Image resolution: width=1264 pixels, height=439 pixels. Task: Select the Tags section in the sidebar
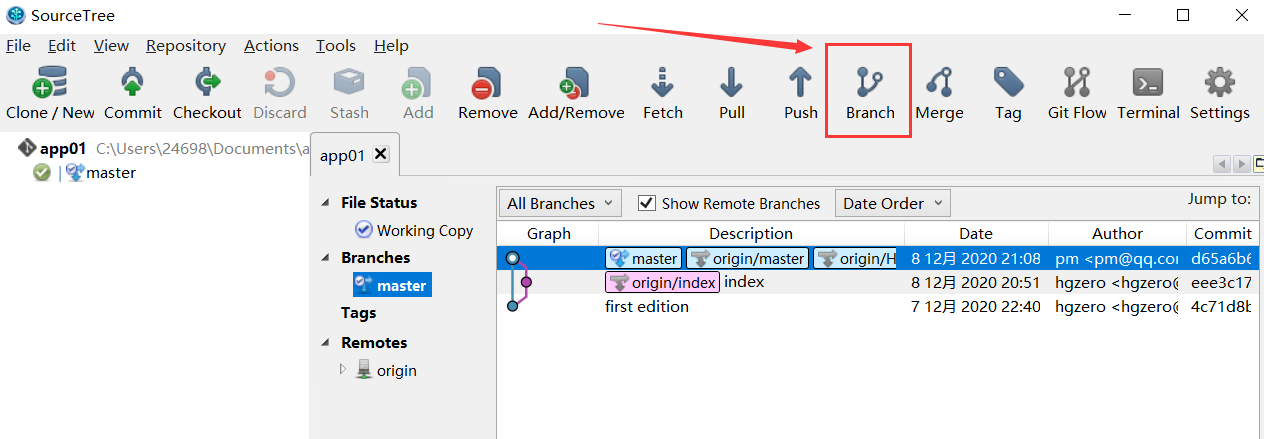click(x=359, y=313)
